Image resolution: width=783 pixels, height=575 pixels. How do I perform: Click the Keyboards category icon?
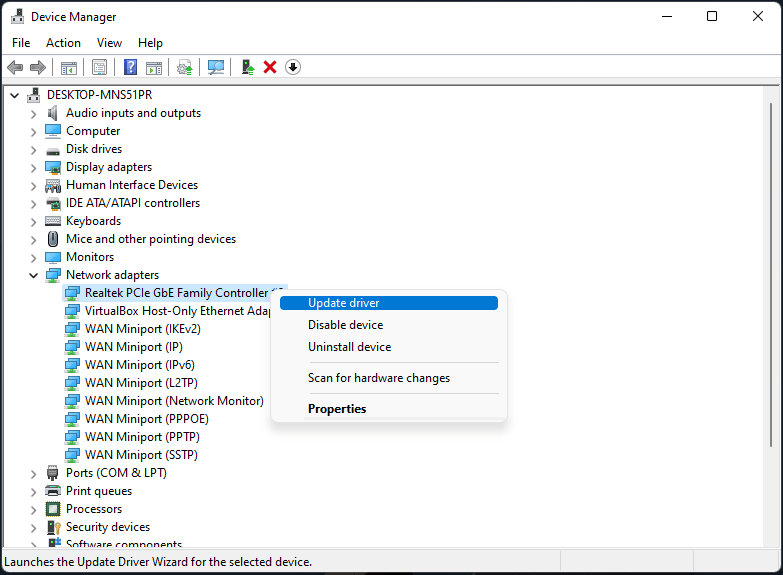tap(52, 221)
